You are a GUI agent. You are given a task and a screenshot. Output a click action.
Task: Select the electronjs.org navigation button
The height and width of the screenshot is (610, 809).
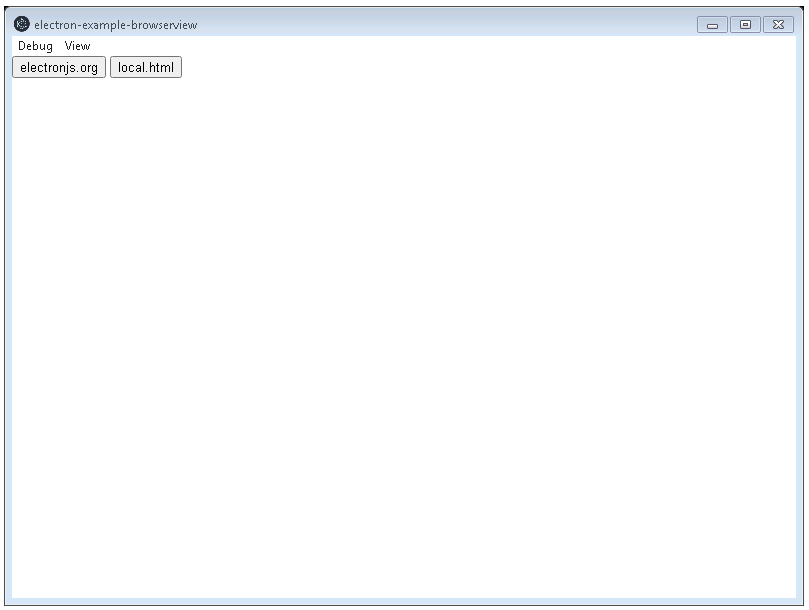58,67
